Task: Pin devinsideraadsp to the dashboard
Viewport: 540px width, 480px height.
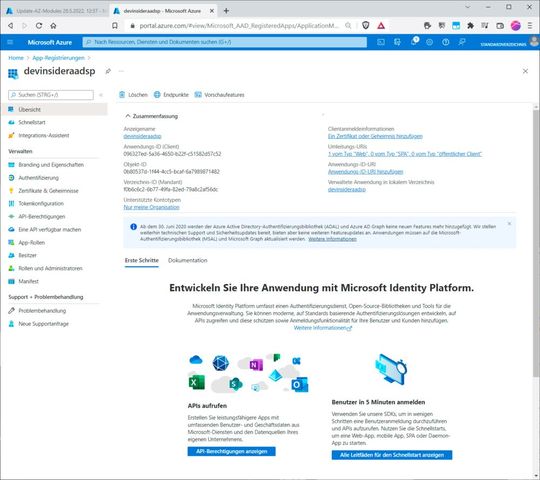Action: click(108, 71)
